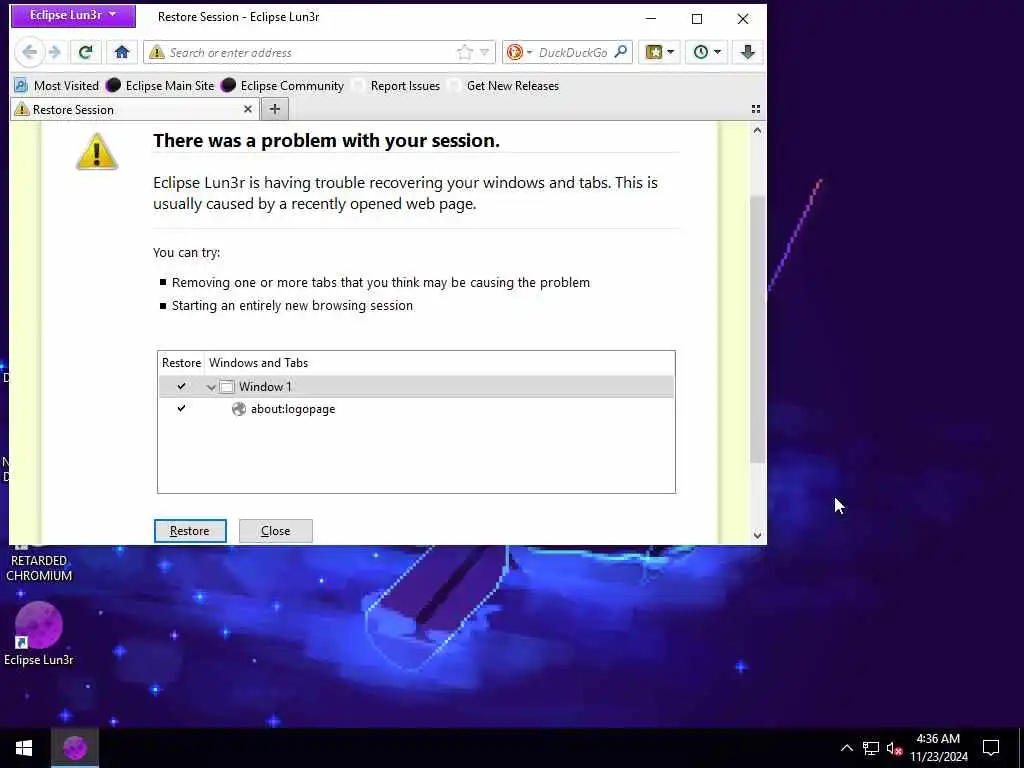This screenshot has height=768, width=1024.
Task: Go to the home page icon
Action: coord(121,52)
